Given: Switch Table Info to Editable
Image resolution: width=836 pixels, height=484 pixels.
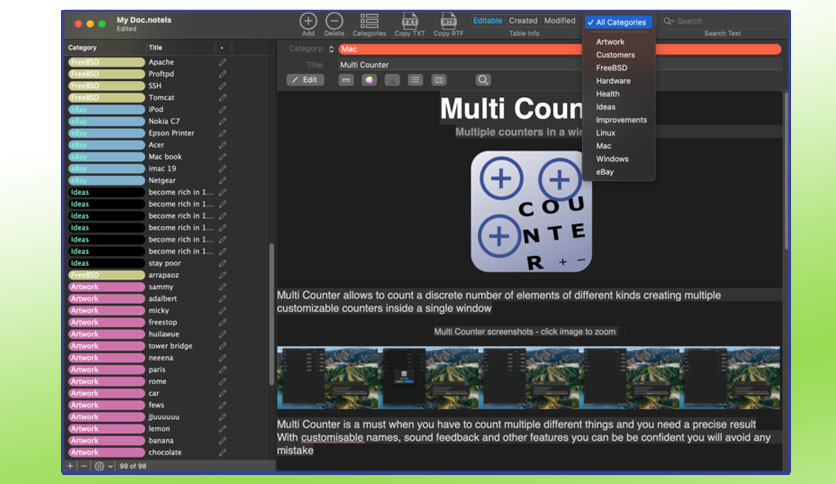Looking at the screenshot, I should point(487,21).
